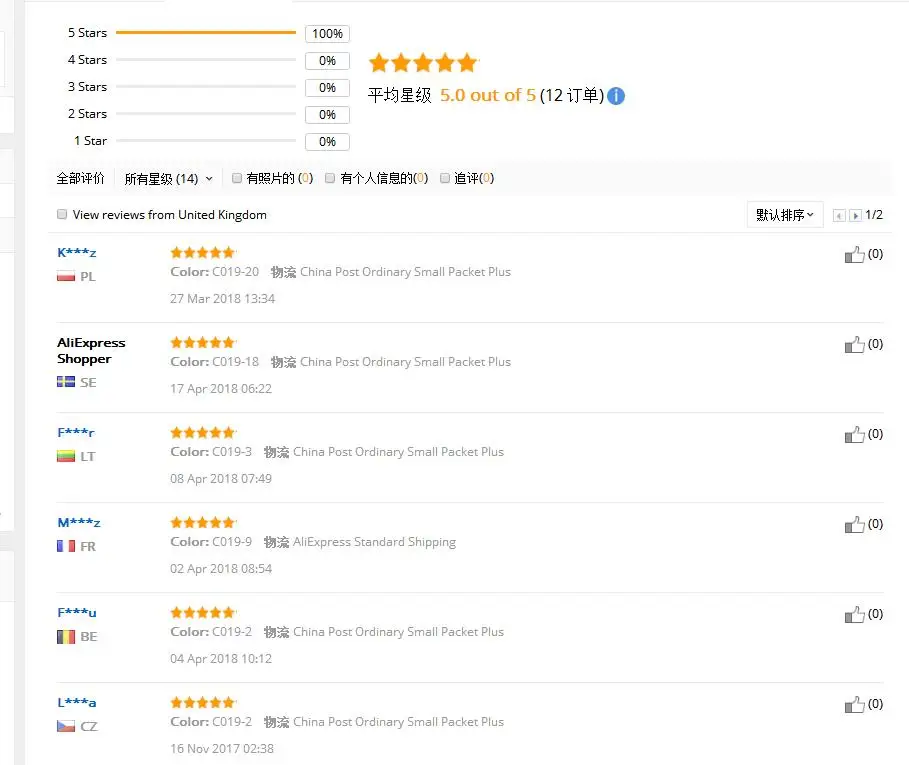Click date 17 Apr 2018 06:22

pyautogui.click(x=221, y=388)
